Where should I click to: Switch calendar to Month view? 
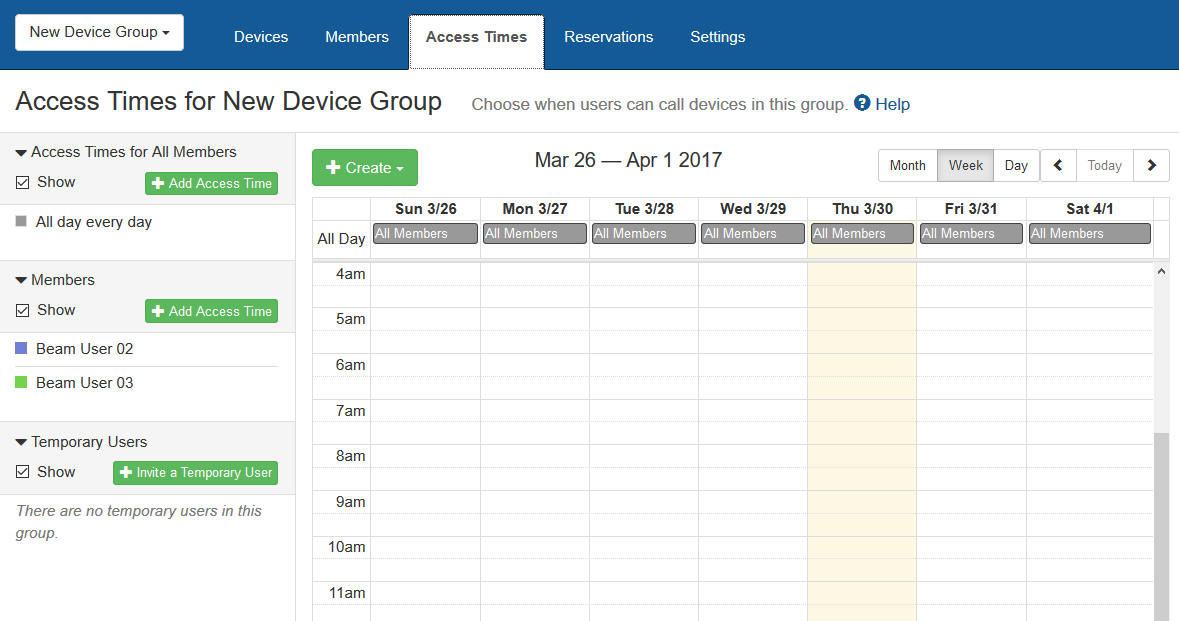pos(907,166)
